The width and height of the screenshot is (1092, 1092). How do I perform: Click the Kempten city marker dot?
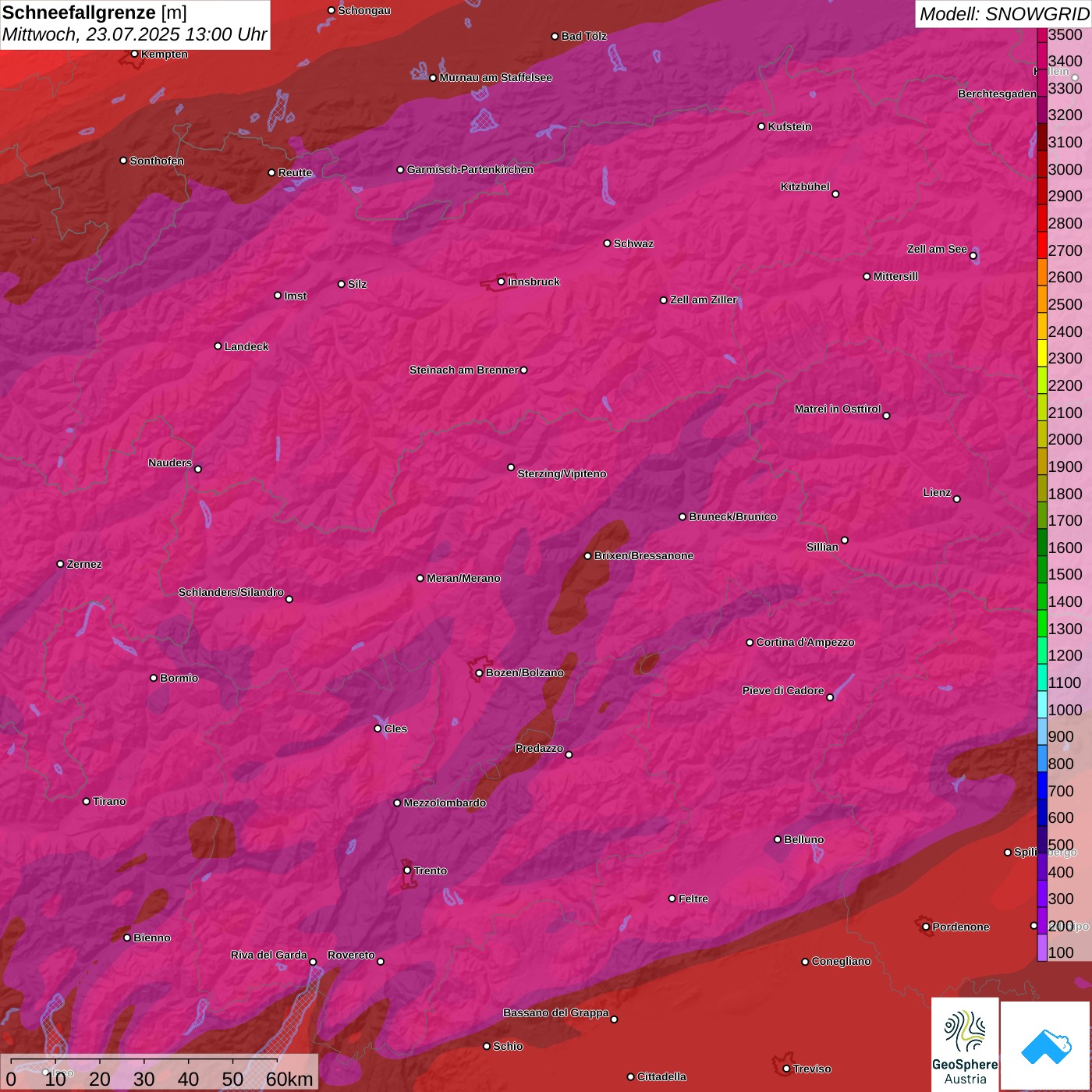click(135, 54)
